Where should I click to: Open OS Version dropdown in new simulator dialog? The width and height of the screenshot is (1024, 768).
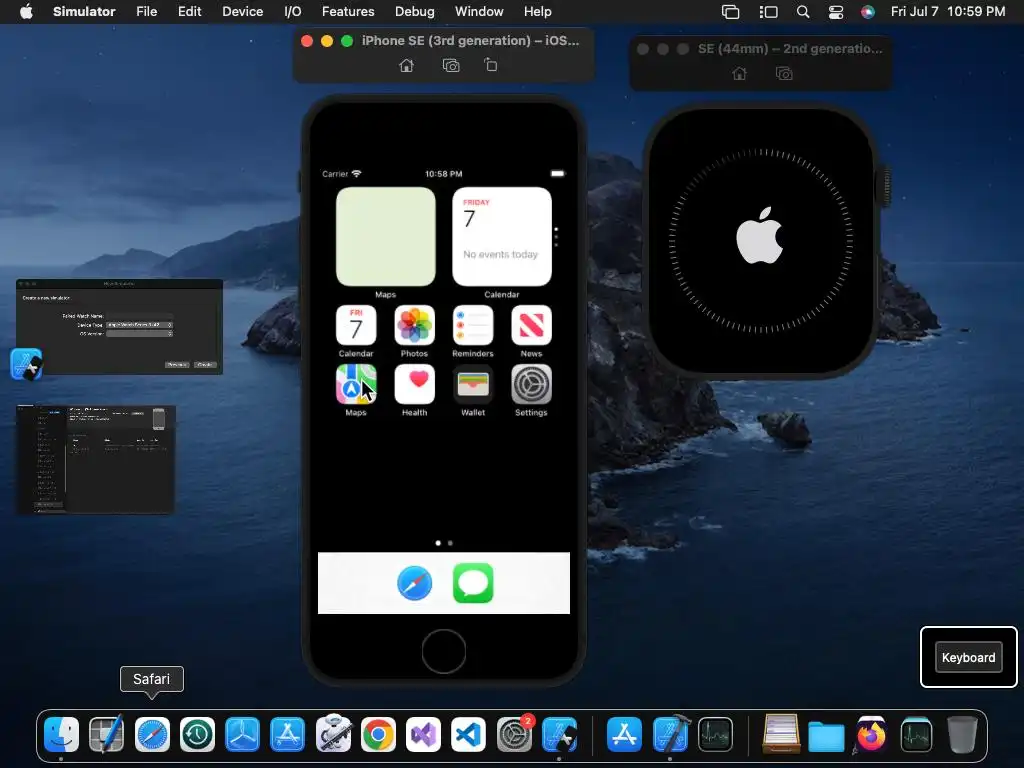139,333
